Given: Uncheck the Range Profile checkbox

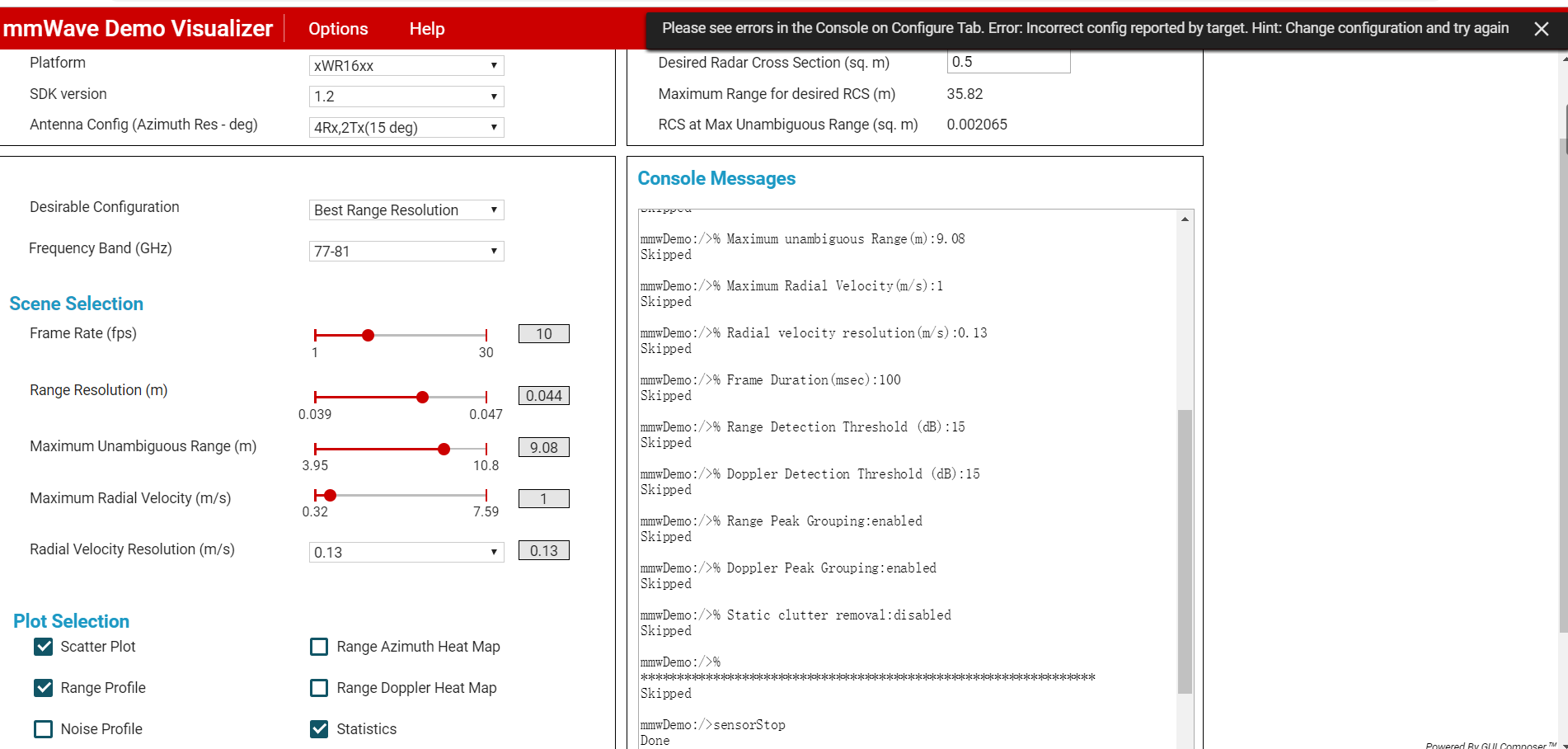Looking at the screenshot, I should [44, 688].
